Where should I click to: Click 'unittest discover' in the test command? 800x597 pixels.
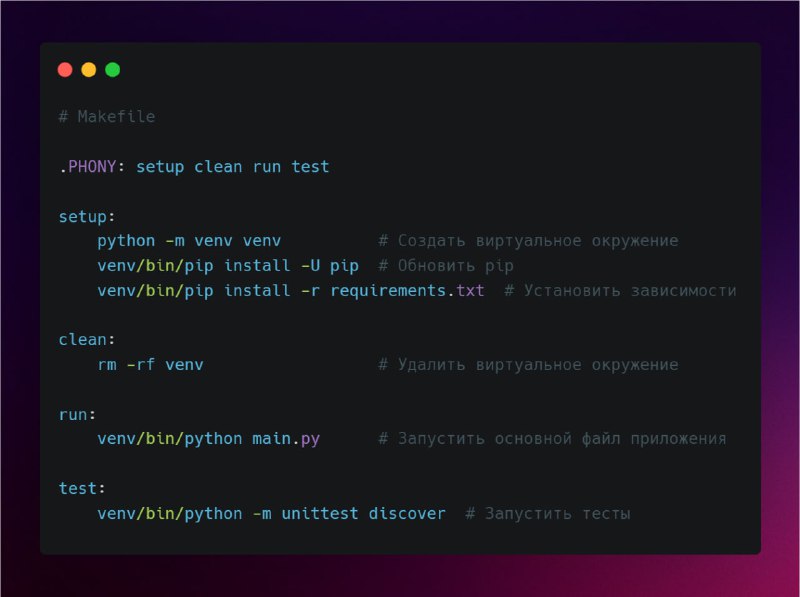pos(363,513)
